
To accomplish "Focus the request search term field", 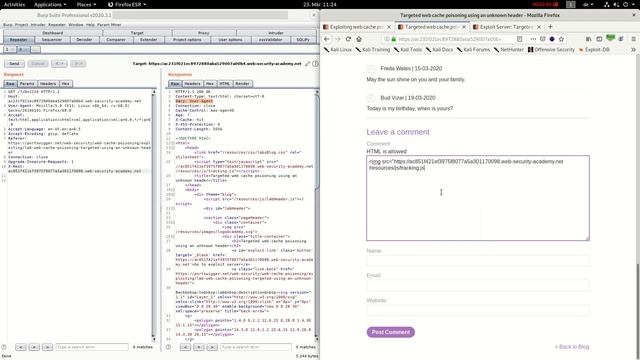I will click(x=92, y=347).
